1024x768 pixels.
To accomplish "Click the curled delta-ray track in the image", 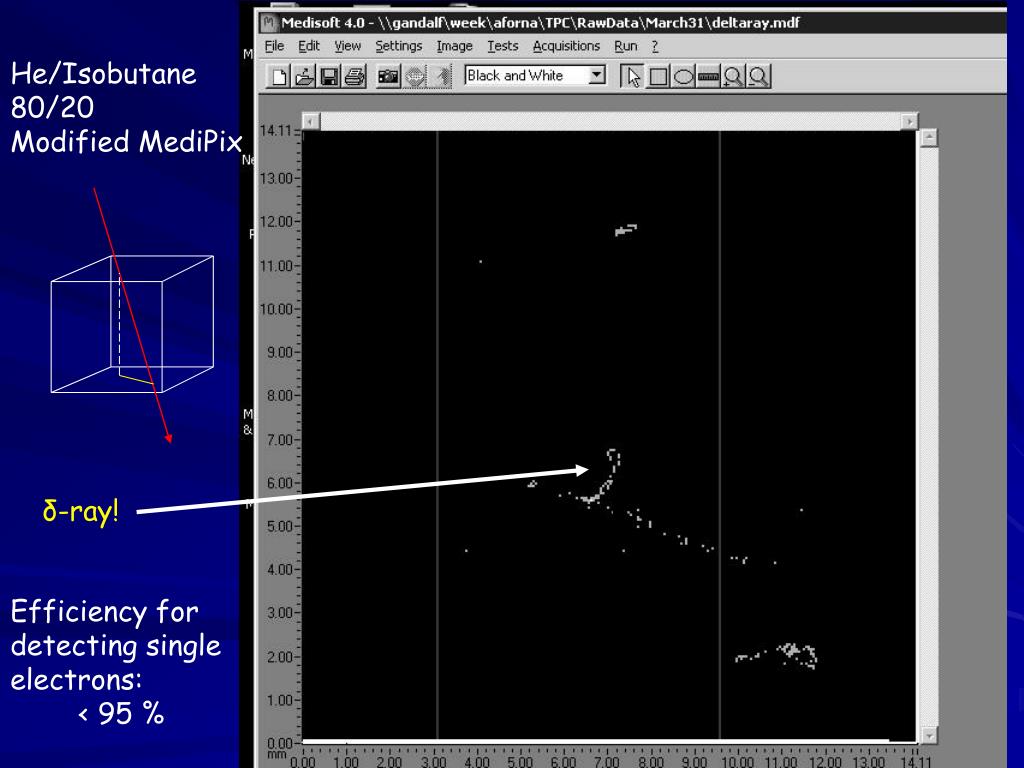I will coord(601,477).
